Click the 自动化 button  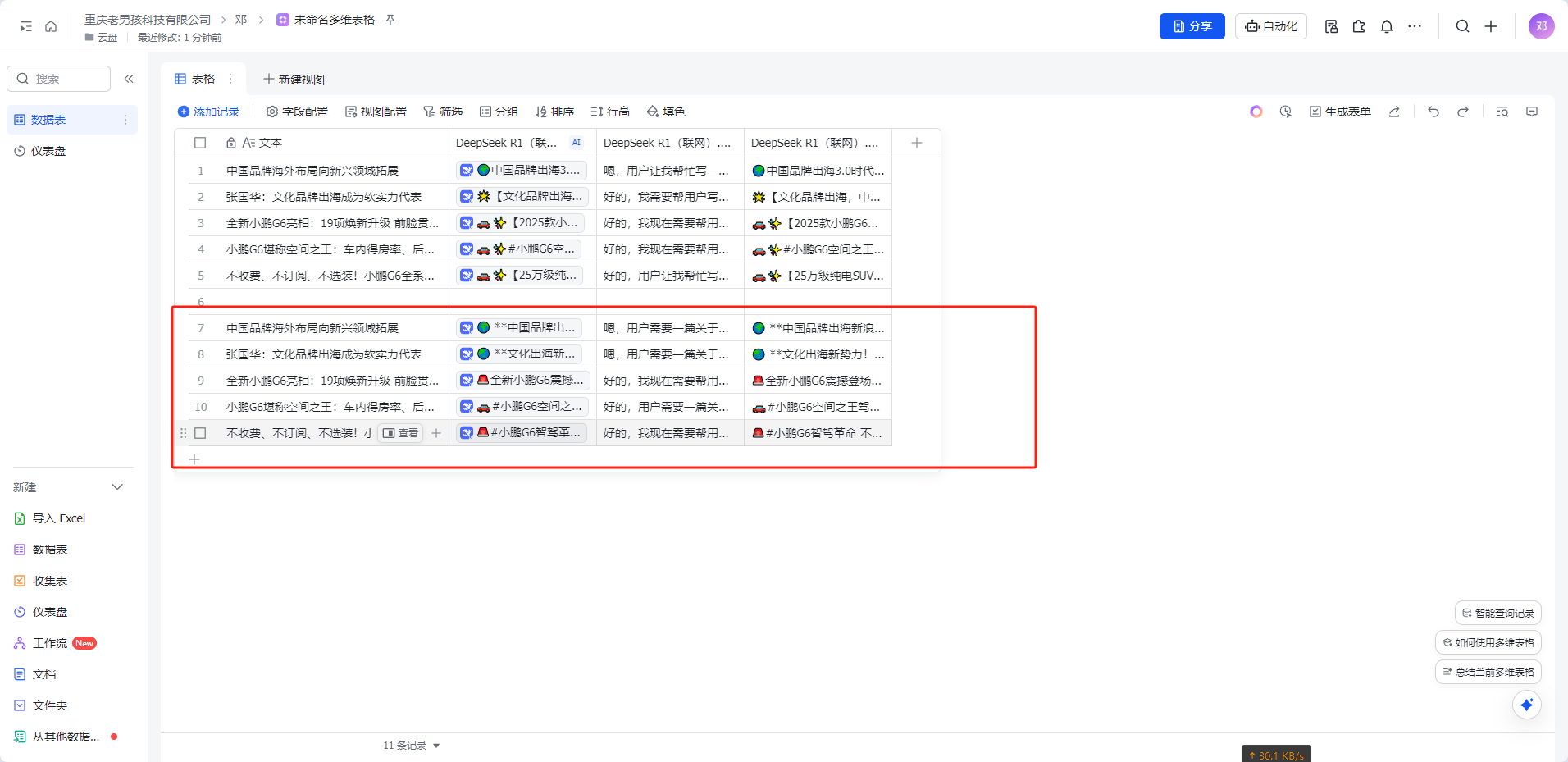(x=1270, y=26)
